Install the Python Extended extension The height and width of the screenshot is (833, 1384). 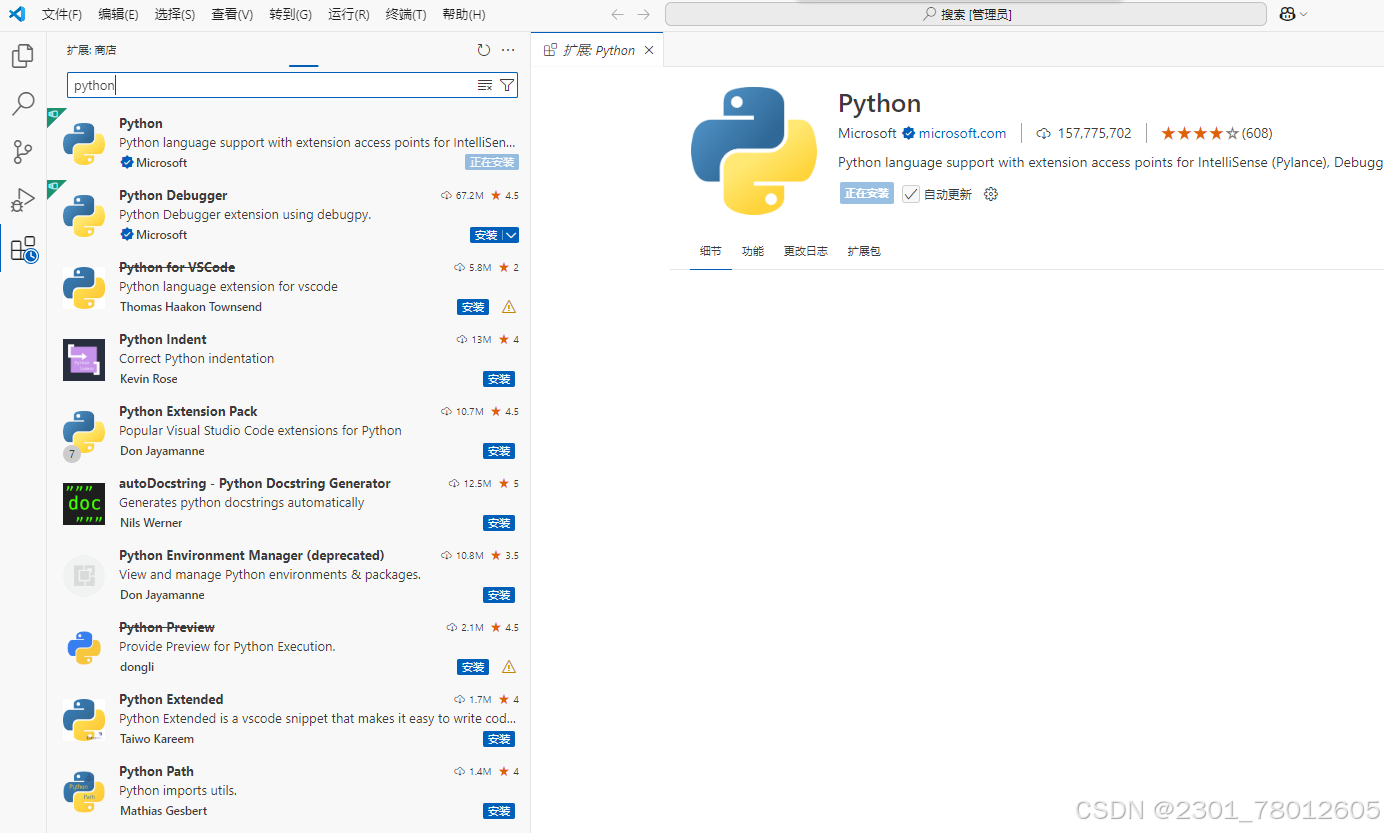point(499,739)
